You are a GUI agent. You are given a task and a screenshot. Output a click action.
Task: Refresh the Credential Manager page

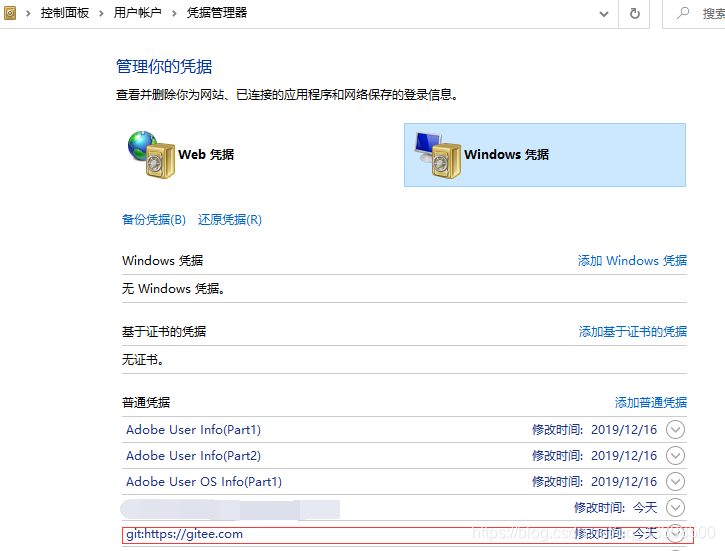pos(635,13)
